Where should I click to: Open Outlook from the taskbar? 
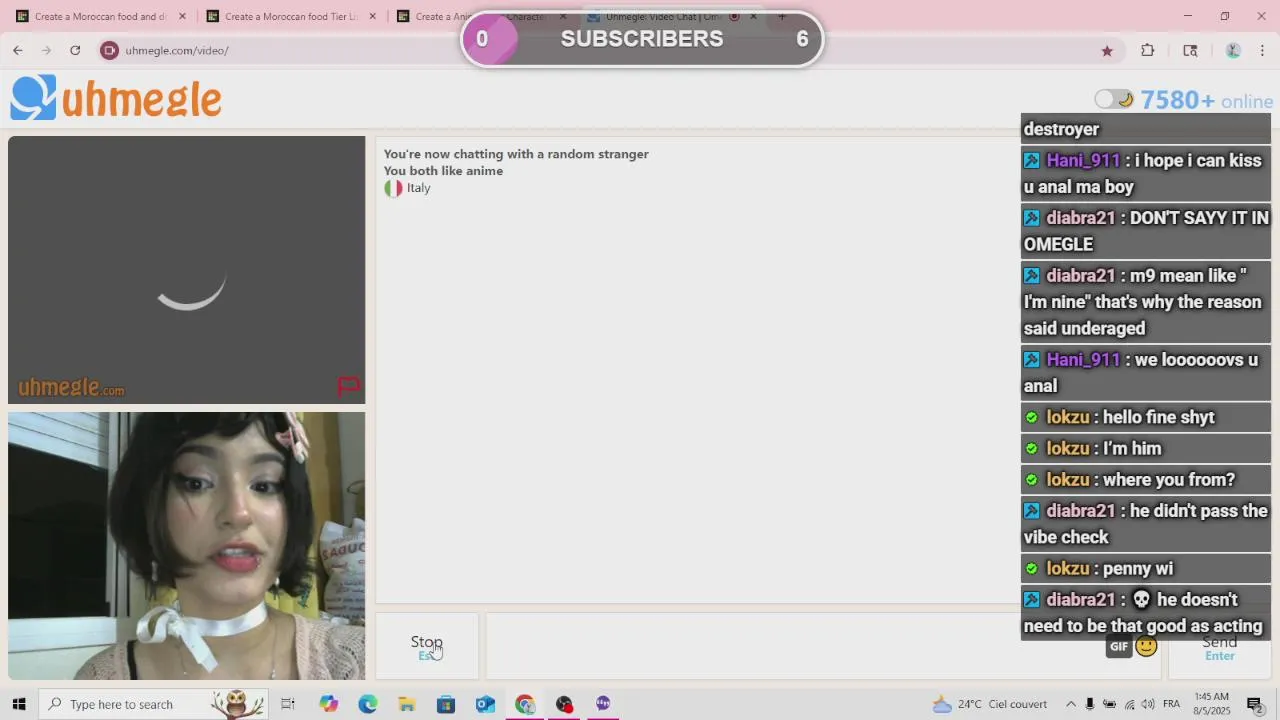(485, 704)
